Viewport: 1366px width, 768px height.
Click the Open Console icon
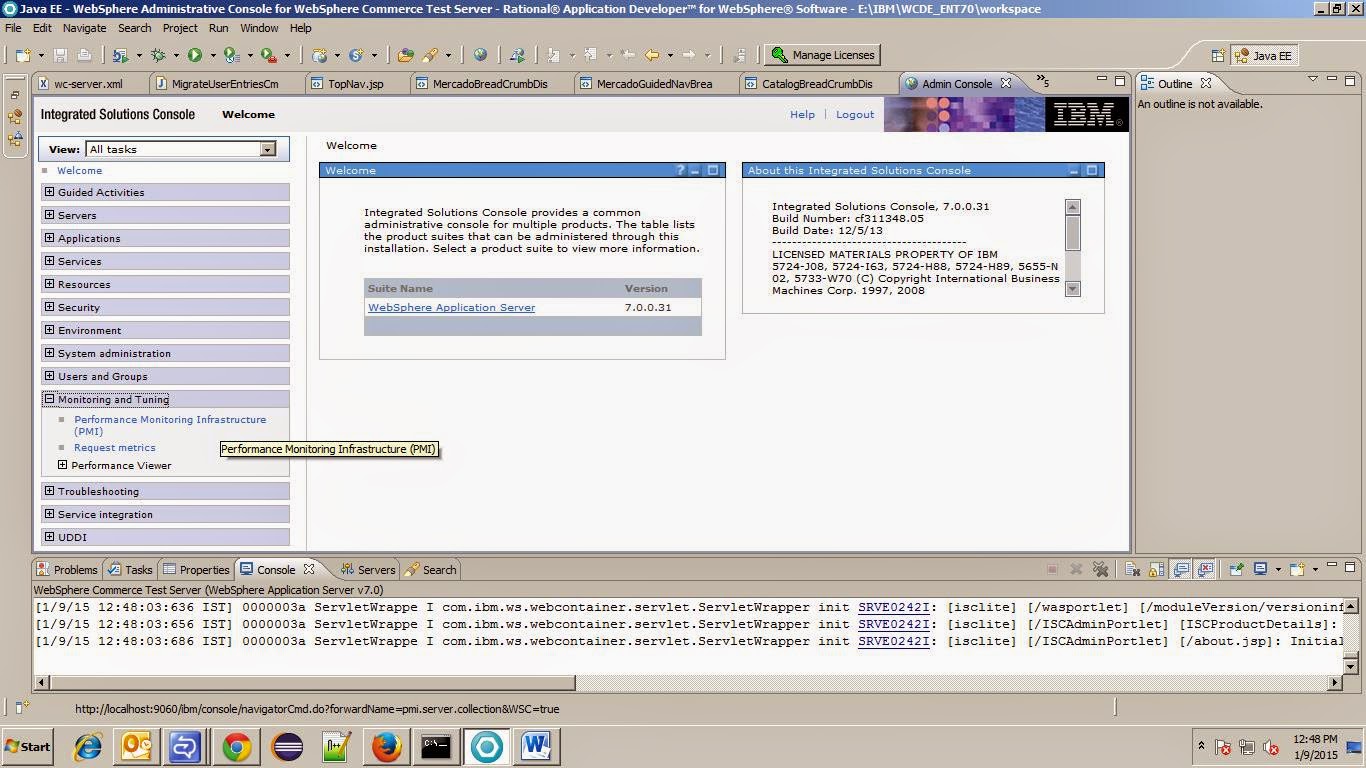pos(1297,569)
